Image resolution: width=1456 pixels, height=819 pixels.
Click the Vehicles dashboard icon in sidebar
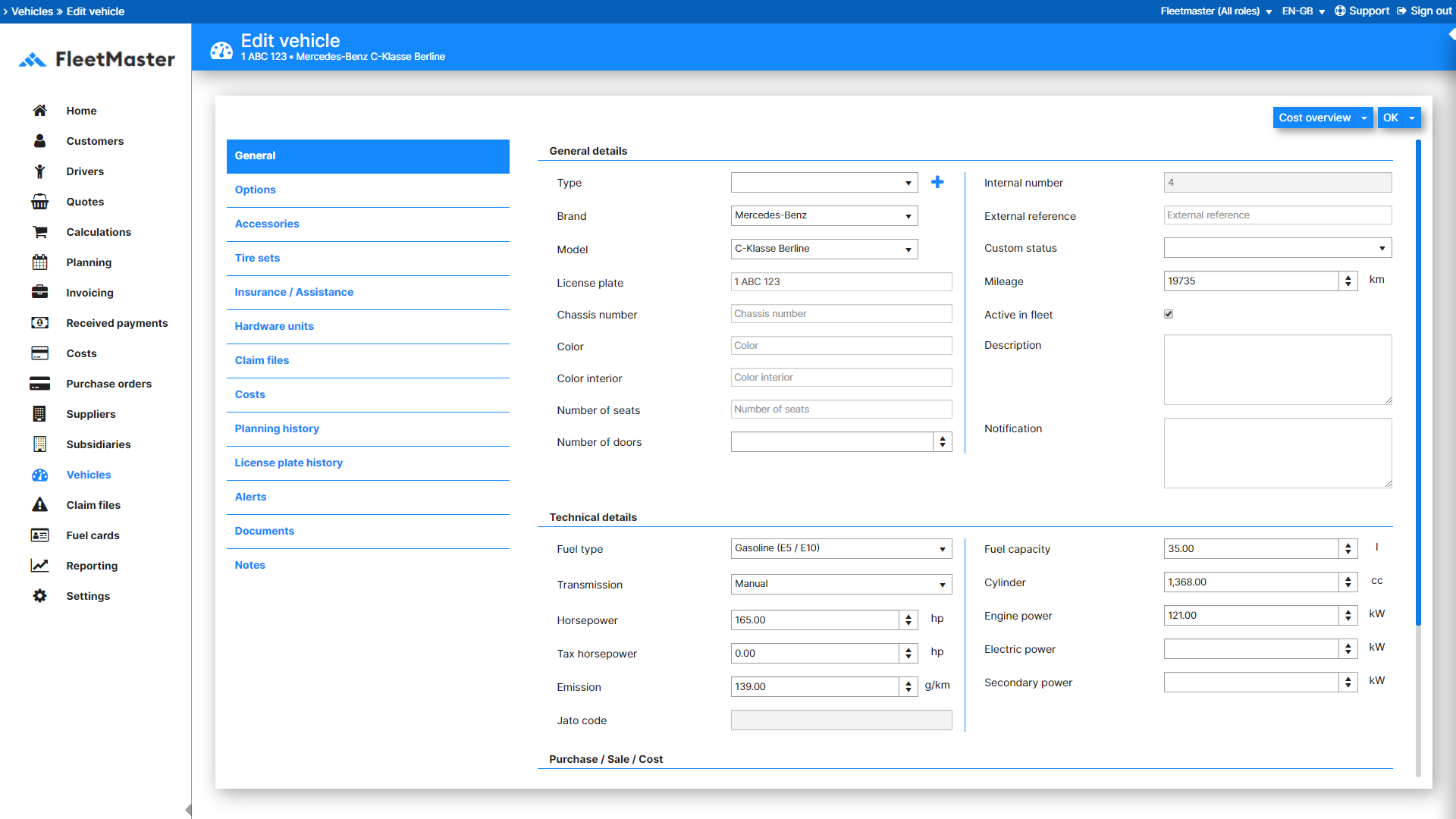tap(40, 475)
